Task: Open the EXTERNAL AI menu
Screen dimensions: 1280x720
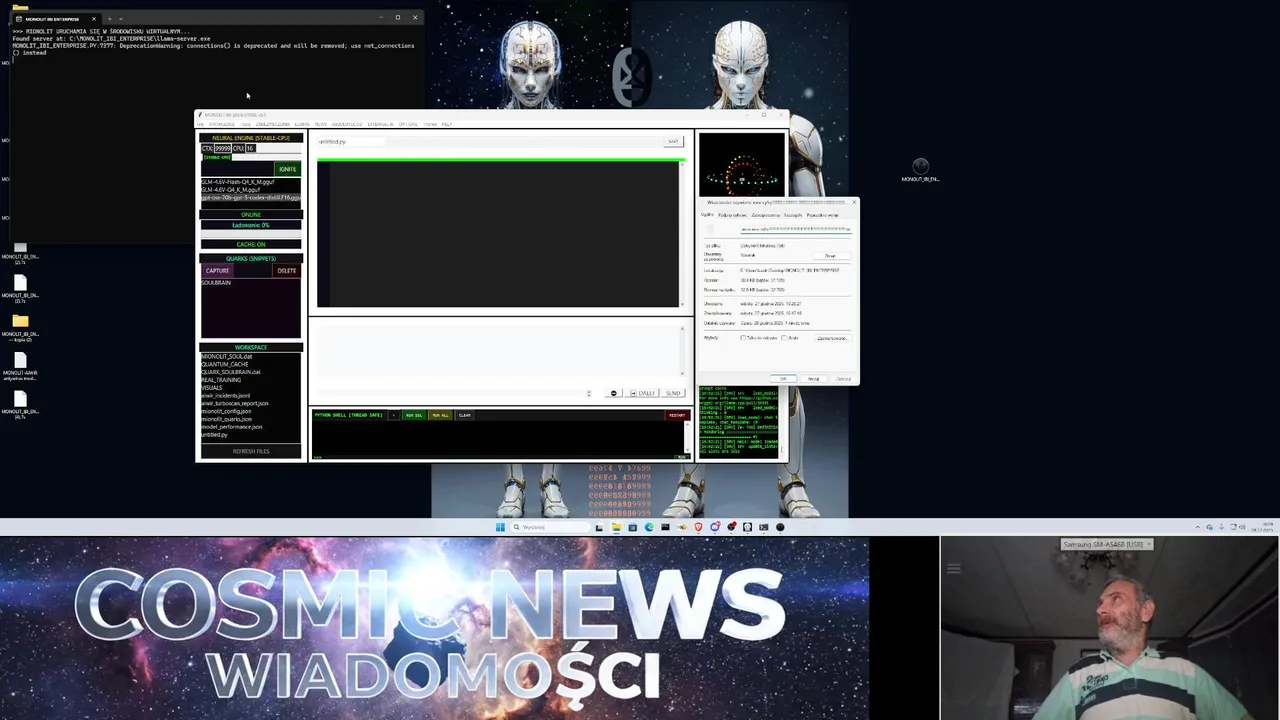Action: pos(380,124)
